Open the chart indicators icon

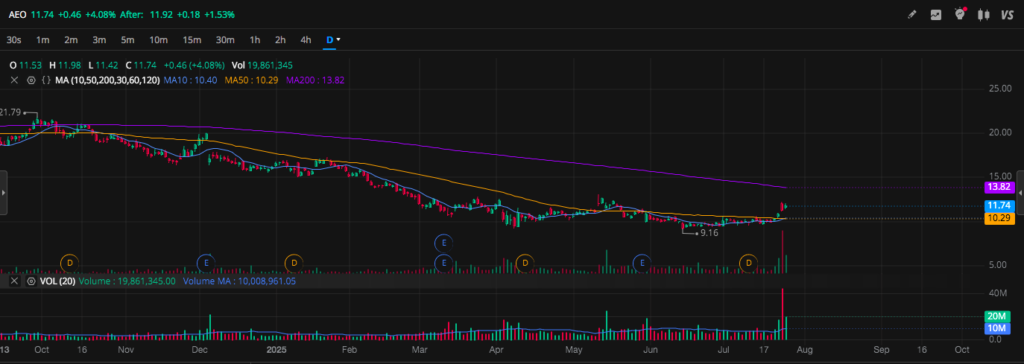936,14
